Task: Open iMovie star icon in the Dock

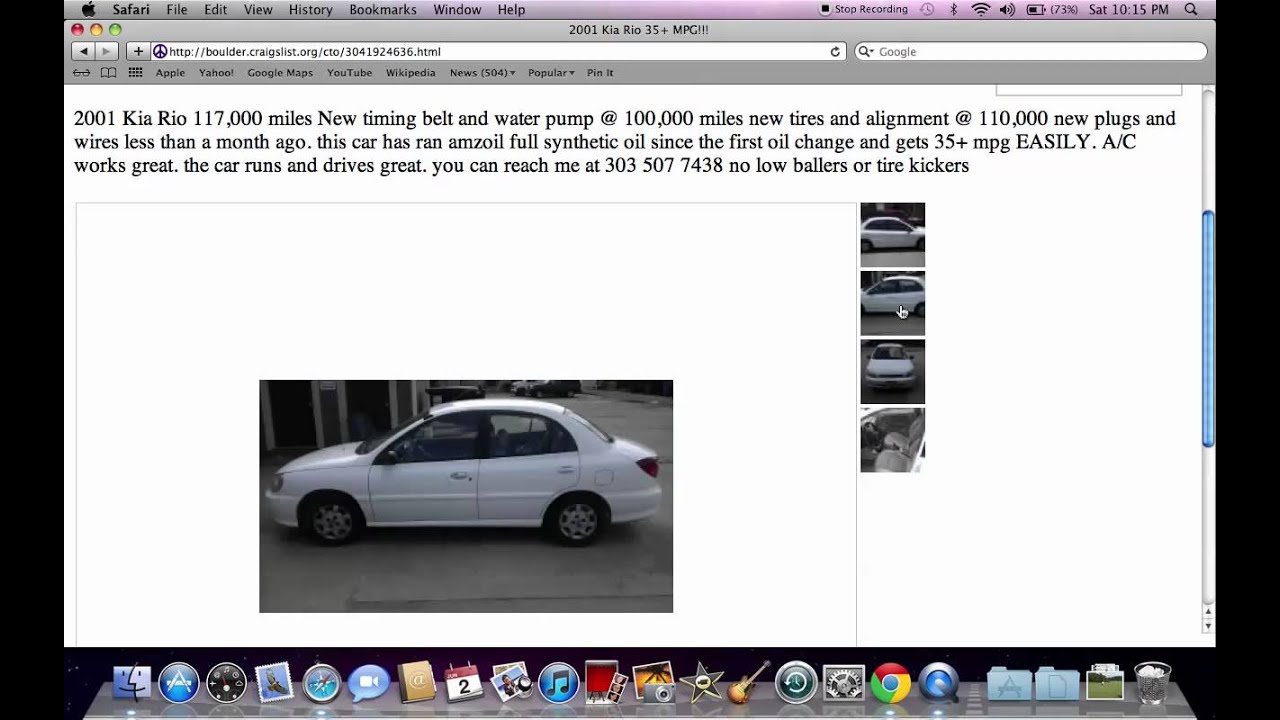Action: tap(700, 684)
